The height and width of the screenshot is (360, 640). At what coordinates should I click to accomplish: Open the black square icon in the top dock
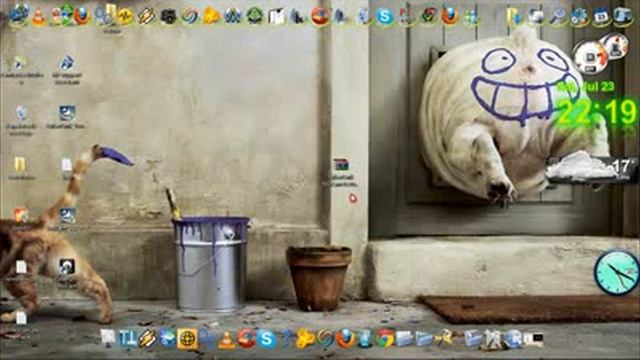[x=168, y=17]
